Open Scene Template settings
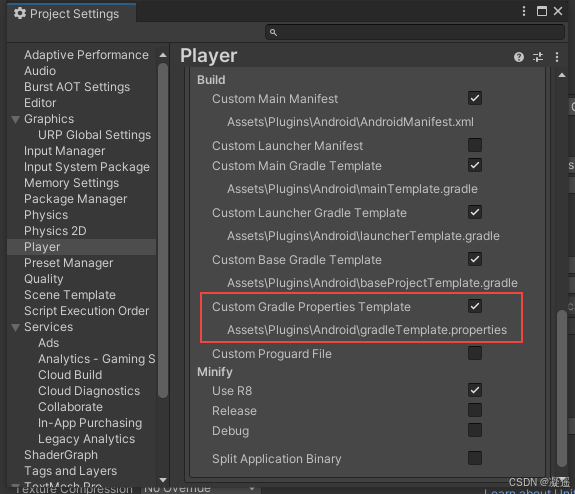This screenshot has height=494, width=575. tap(70, 295)
